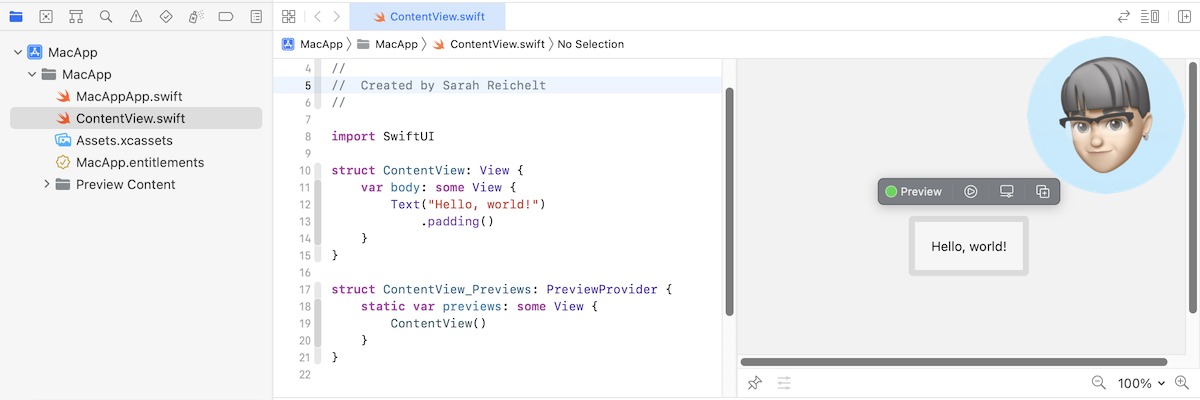Switch preview to selectable mode
1200x400 pixels.
(970, 191)
